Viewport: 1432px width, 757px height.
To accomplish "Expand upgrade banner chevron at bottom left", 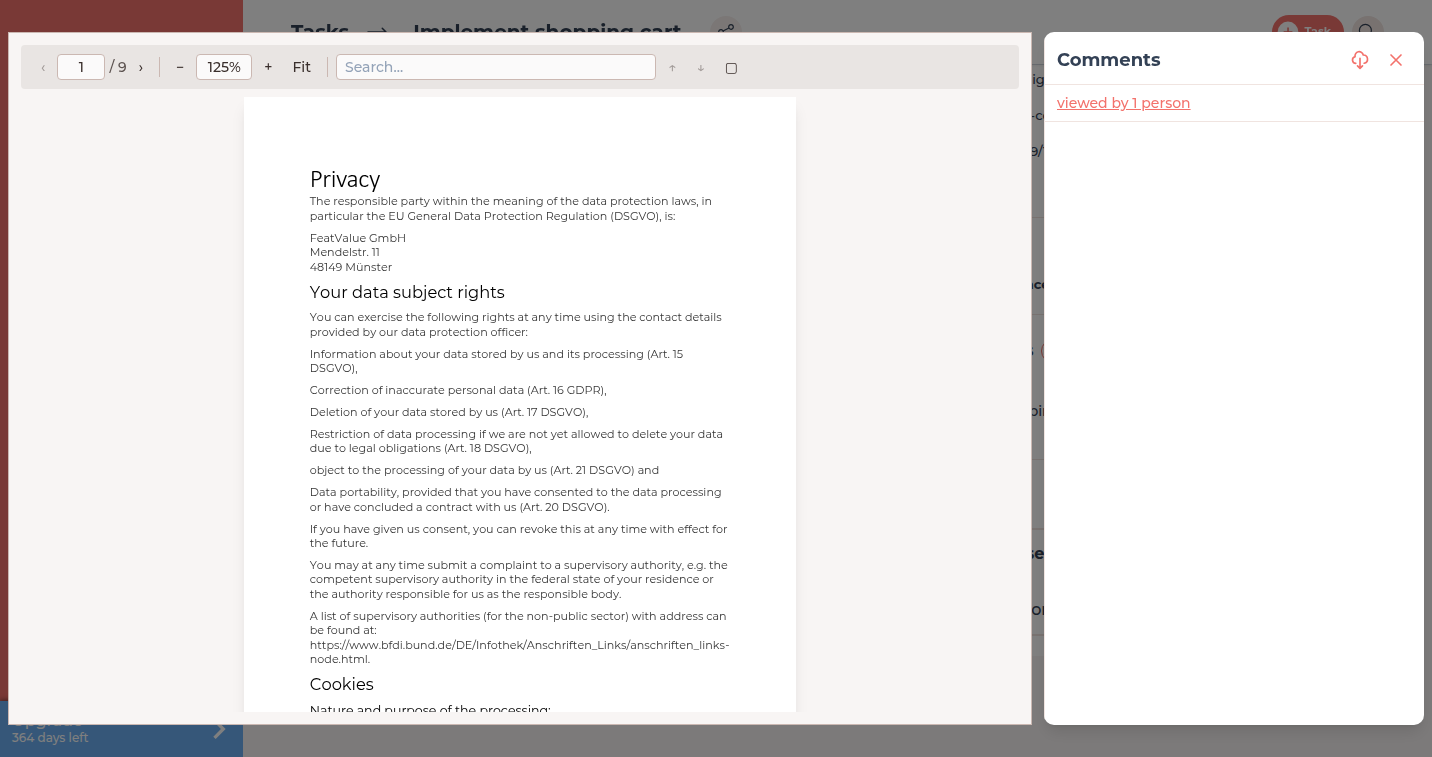I will [x=220, y=730].
